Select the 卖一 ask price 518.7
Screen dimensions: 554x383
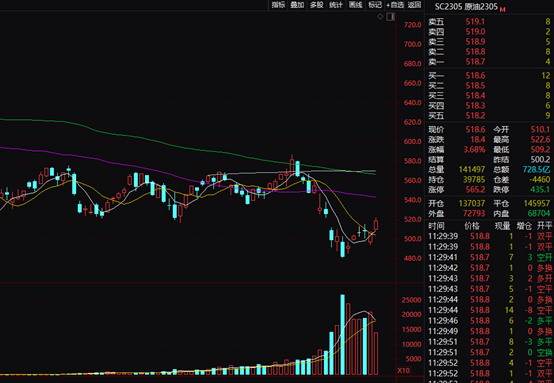(475, 62)
